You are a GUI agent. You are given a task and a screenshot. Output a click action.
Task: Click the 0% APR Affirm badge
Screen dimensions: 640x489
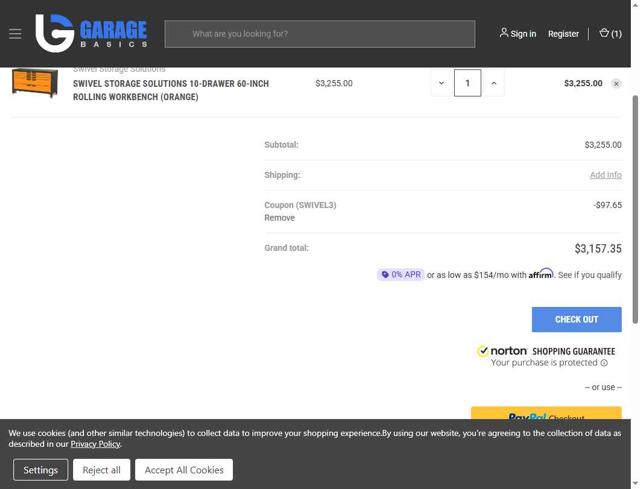[400, 275]
